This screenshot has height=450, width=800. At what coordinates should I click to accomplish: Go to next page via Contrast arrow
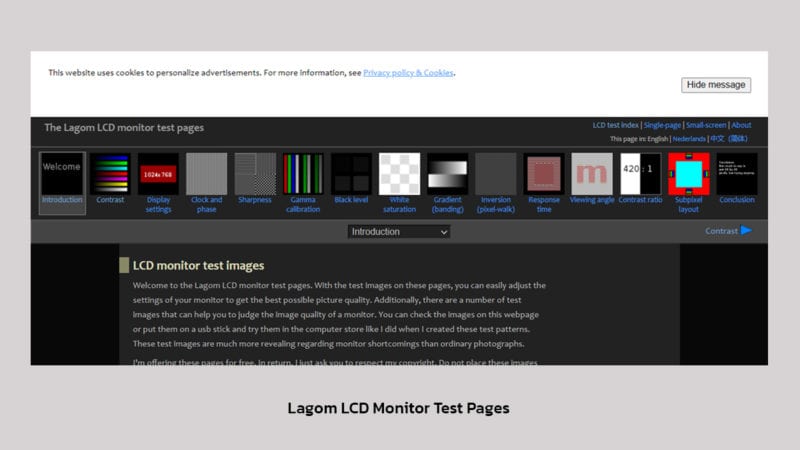[x=728, y=231]
